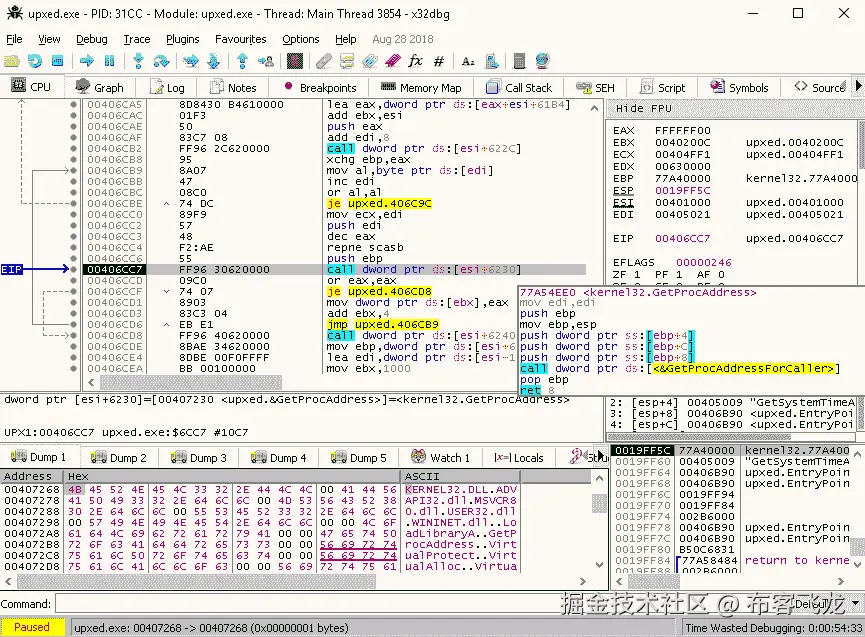Switch to the Dump 3 tab
This screenshot has height=637, width=865.
(x=199, y=458)
